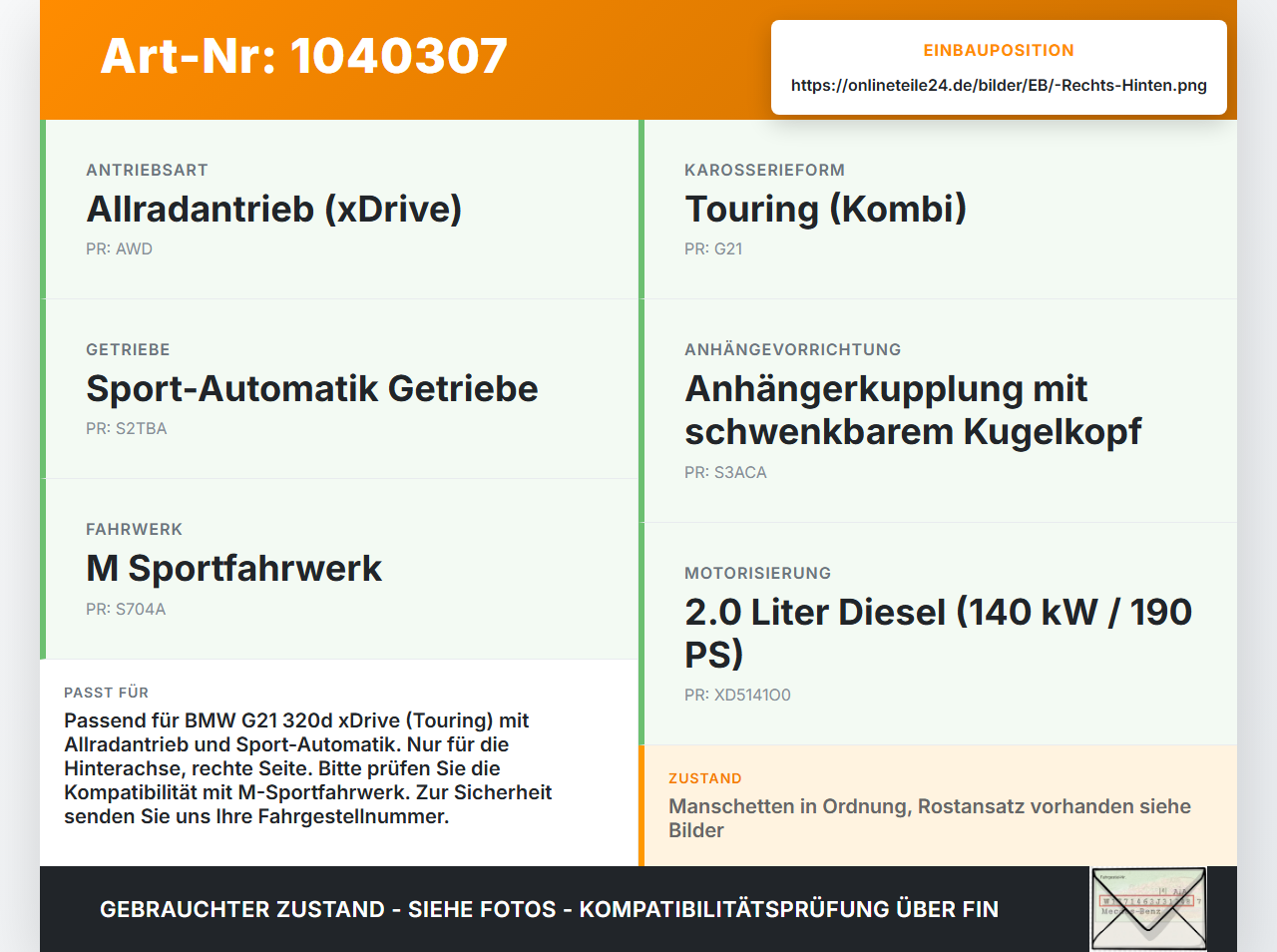Click the PASST FÜR label
This screenshot has width=1277, height=952.
tap(106, 693)
